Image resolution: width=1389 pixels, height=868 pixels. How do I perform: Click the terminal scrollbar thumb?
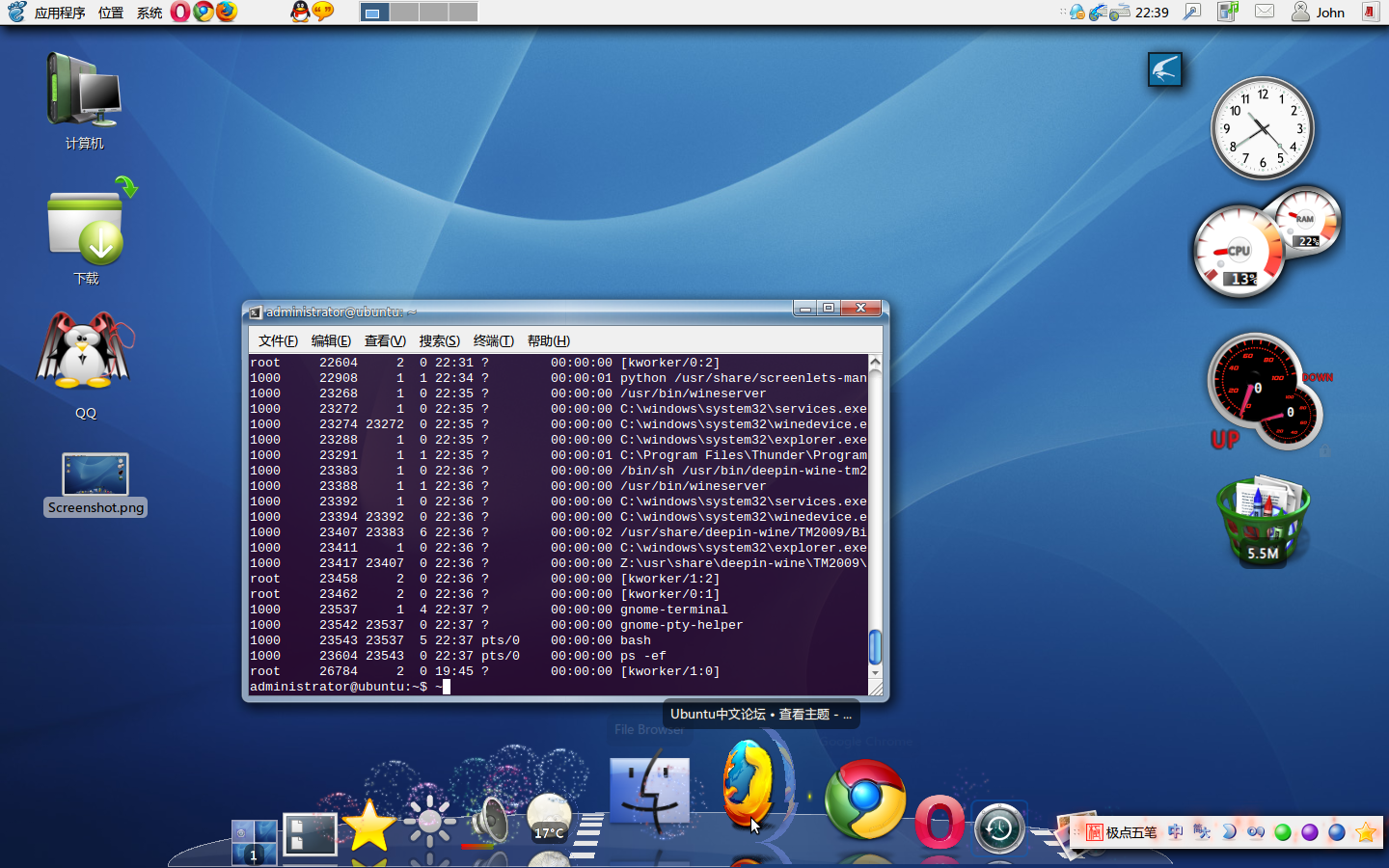(875, 647)
